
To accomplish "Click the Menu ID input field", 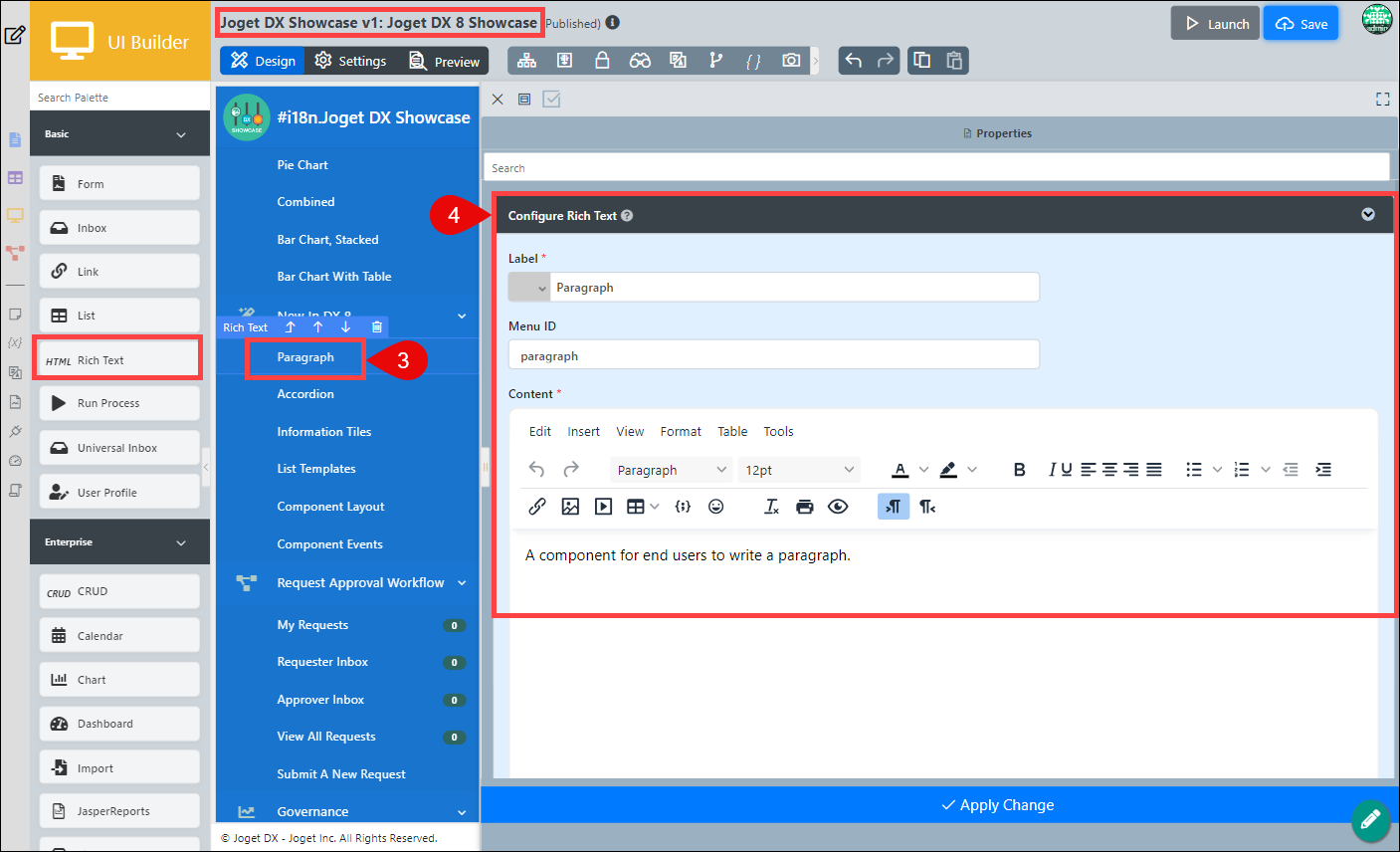I will point(774,355).
